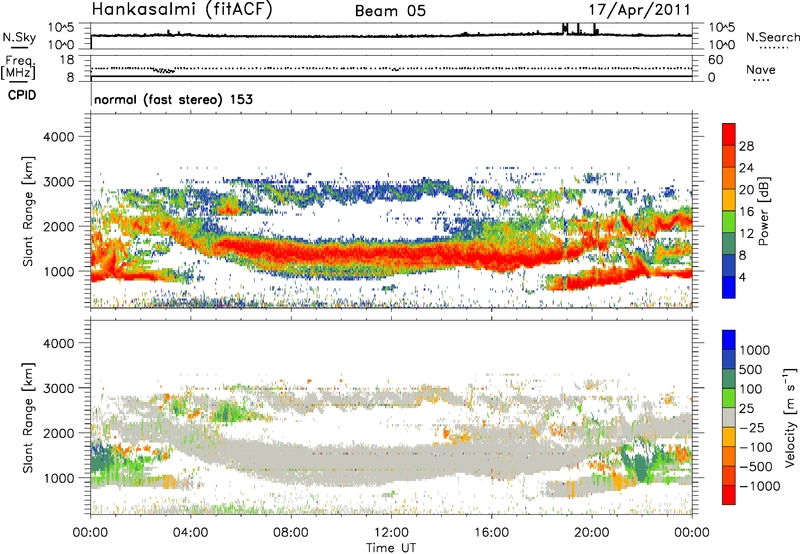The image size is (800, 554).
Task: Click the '500' tick on Velocity colorbar
Action: [x=750, y=369]
